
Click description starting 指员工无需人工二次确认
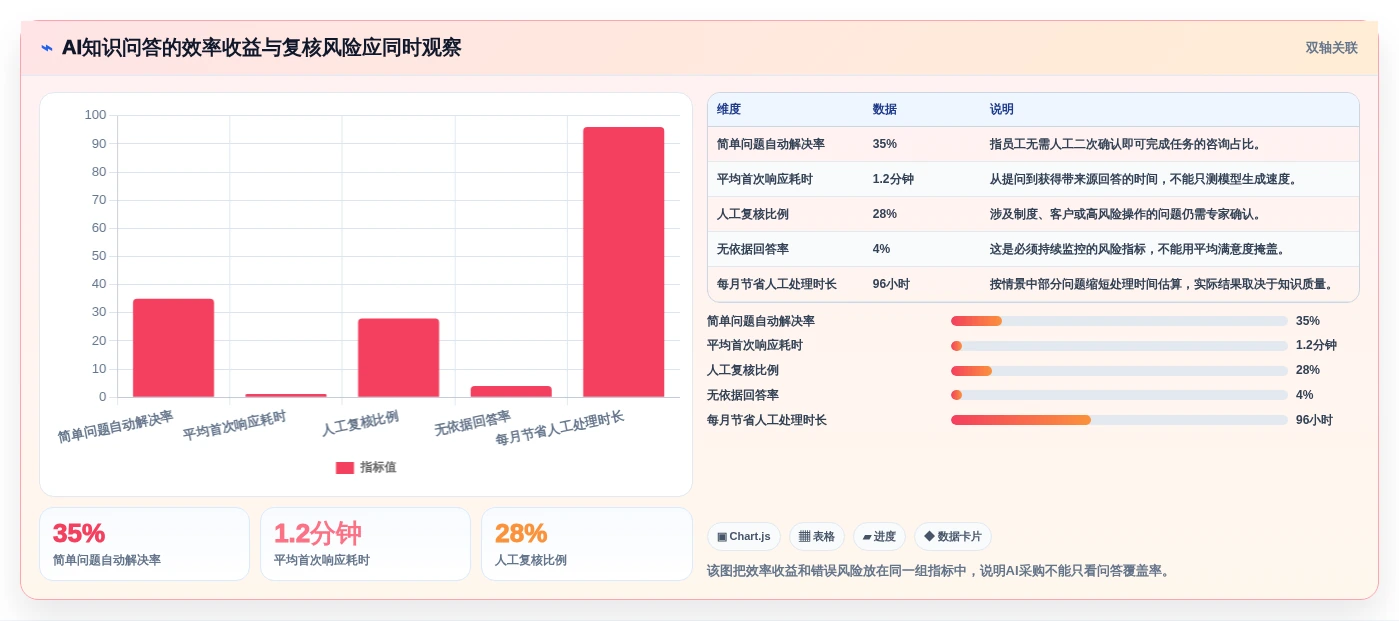pyautogui.click(x=1126, y=144)
